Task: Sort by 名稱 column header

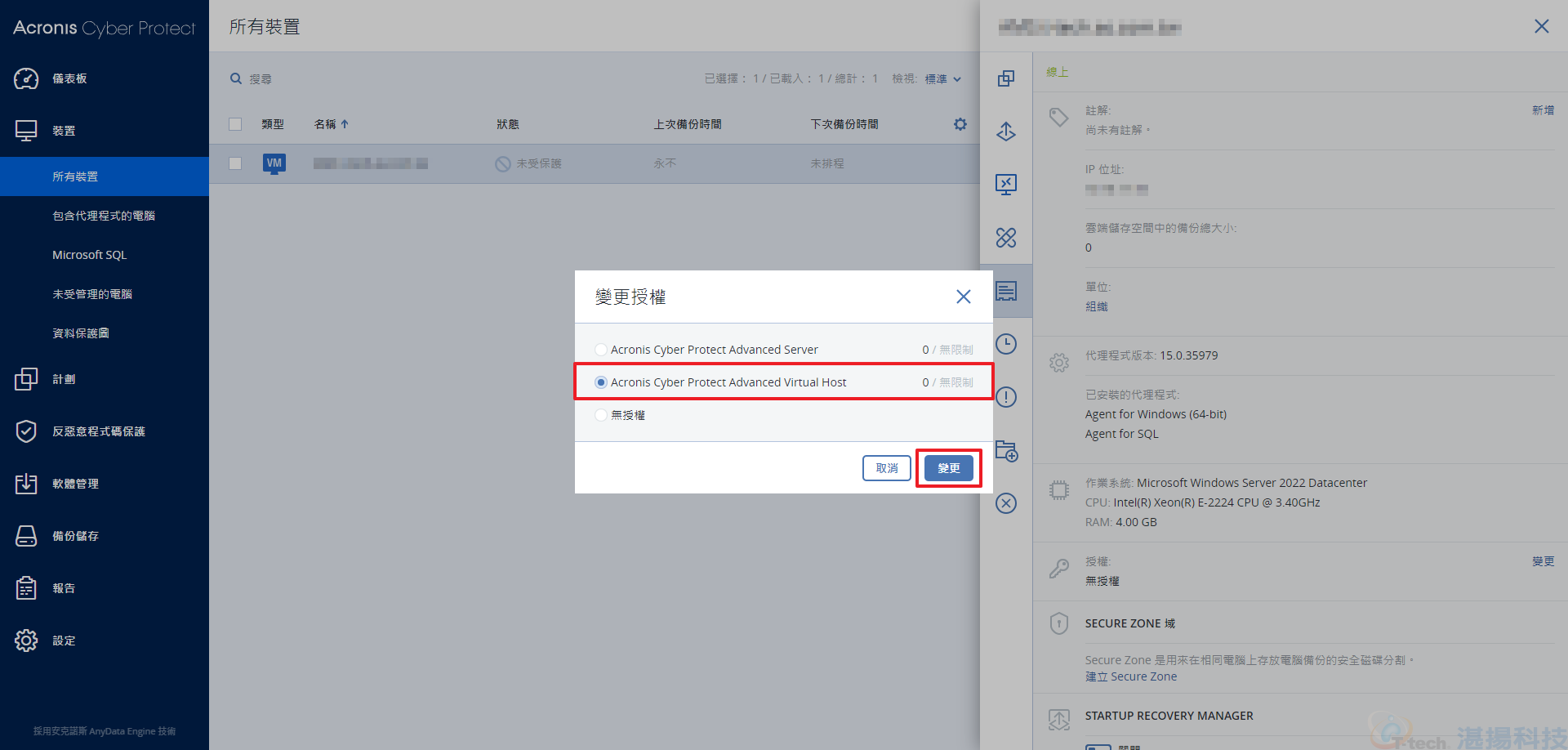Action: (332, 124)
